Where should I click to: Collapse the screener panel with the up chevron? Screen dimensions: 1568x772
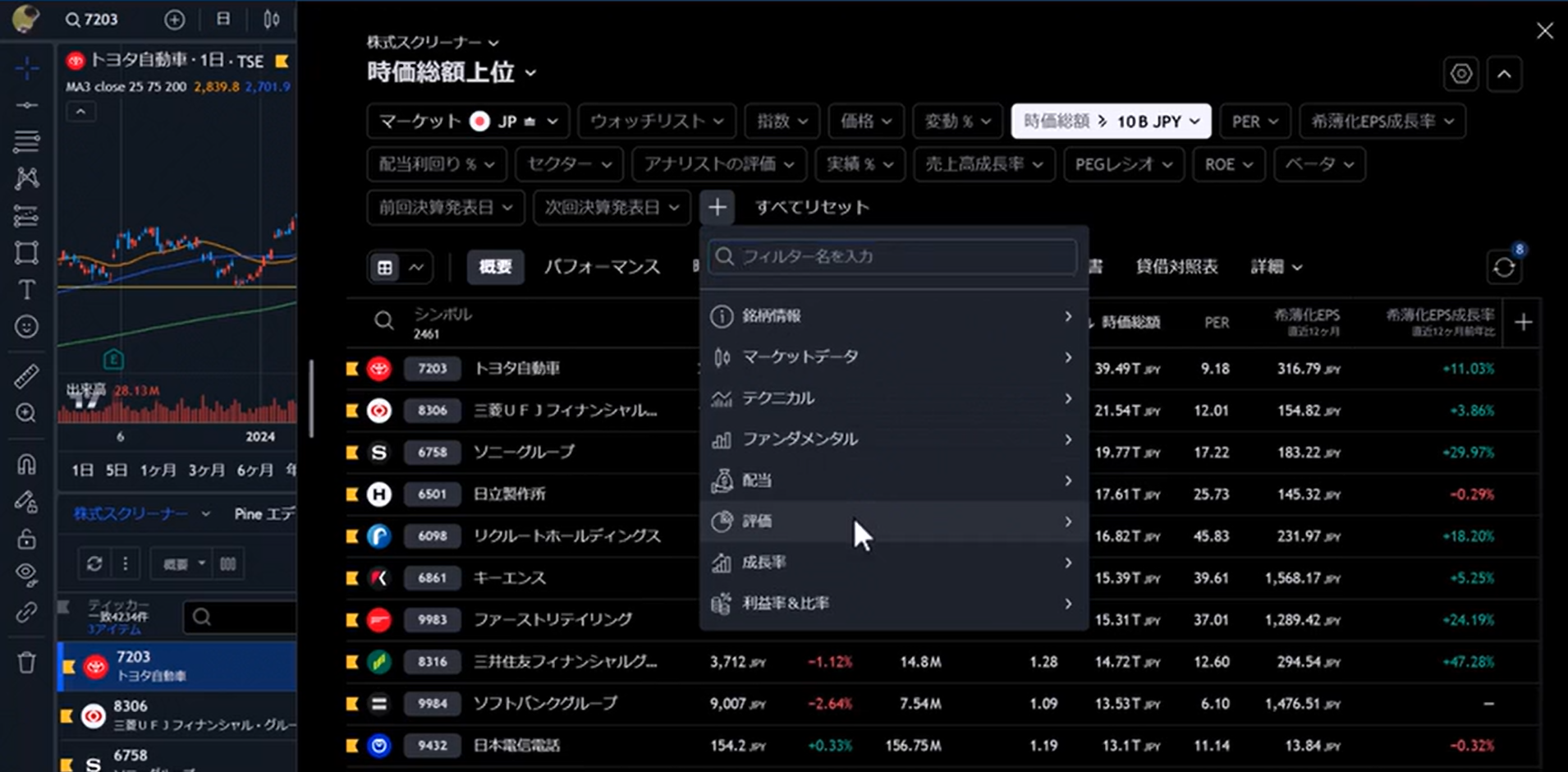(1504, 74)
